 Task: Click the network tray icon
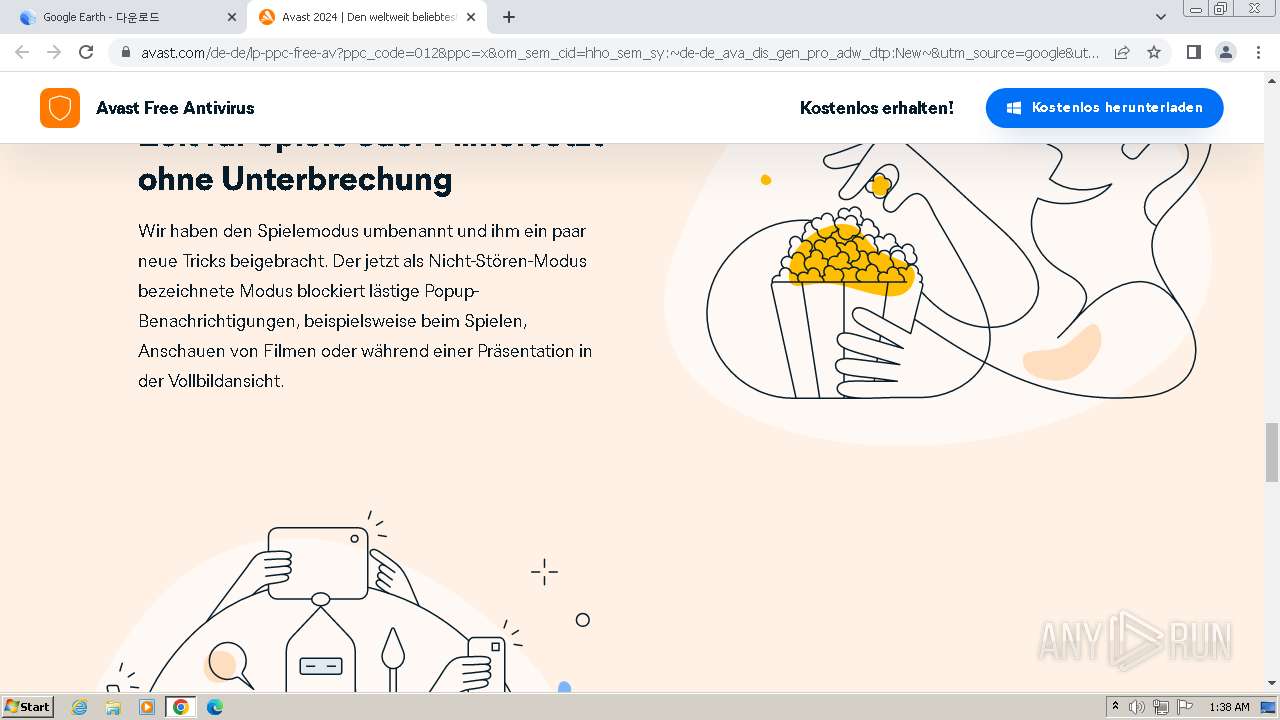(1161, 707)
